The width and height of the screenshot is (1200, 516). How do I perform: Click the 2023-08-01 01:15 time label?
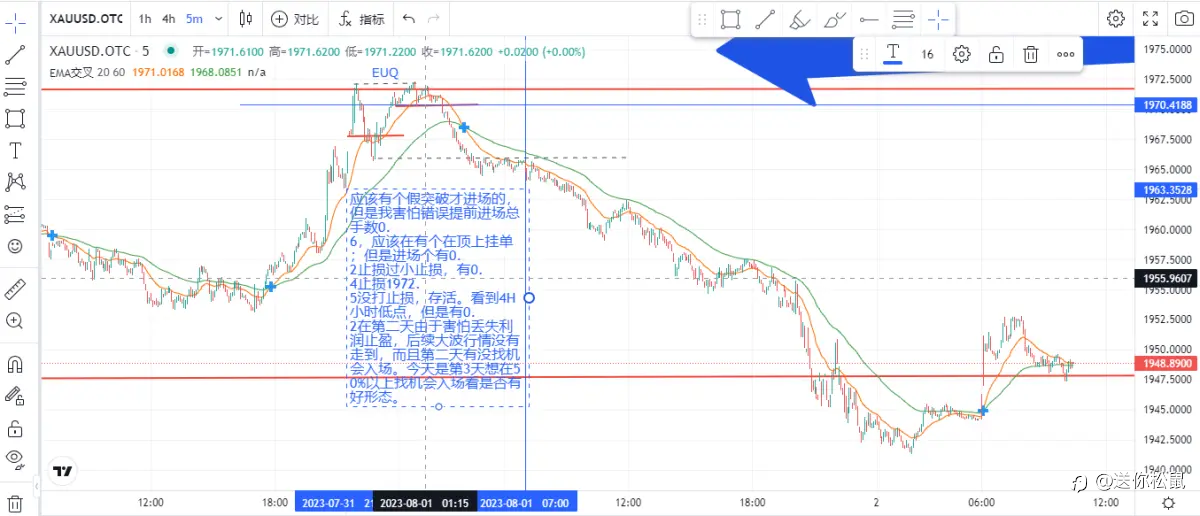(x=426, y=503)
